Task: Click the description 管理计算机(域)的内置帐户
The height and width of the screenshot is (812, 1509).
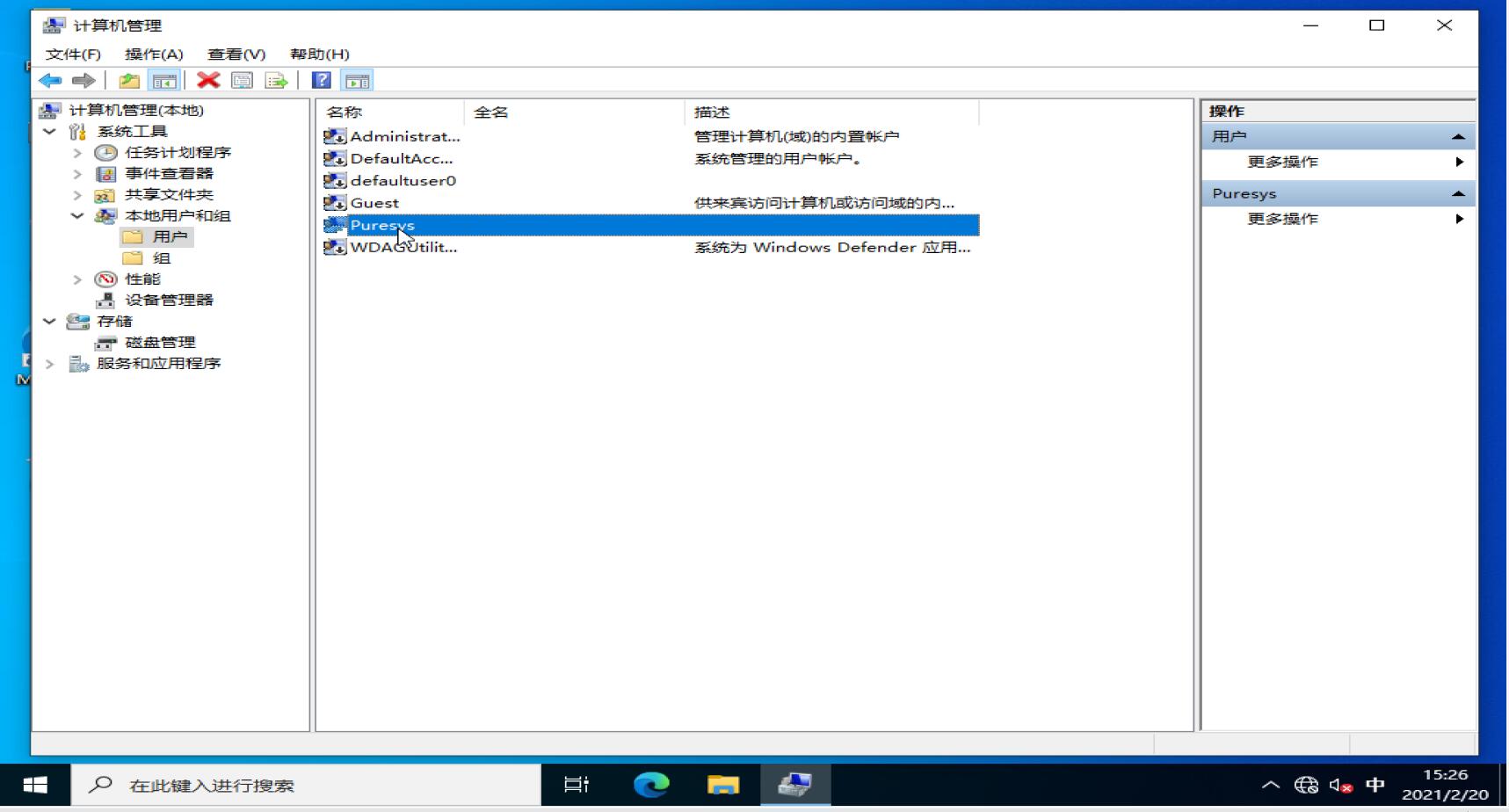Action: pos(796,136)
